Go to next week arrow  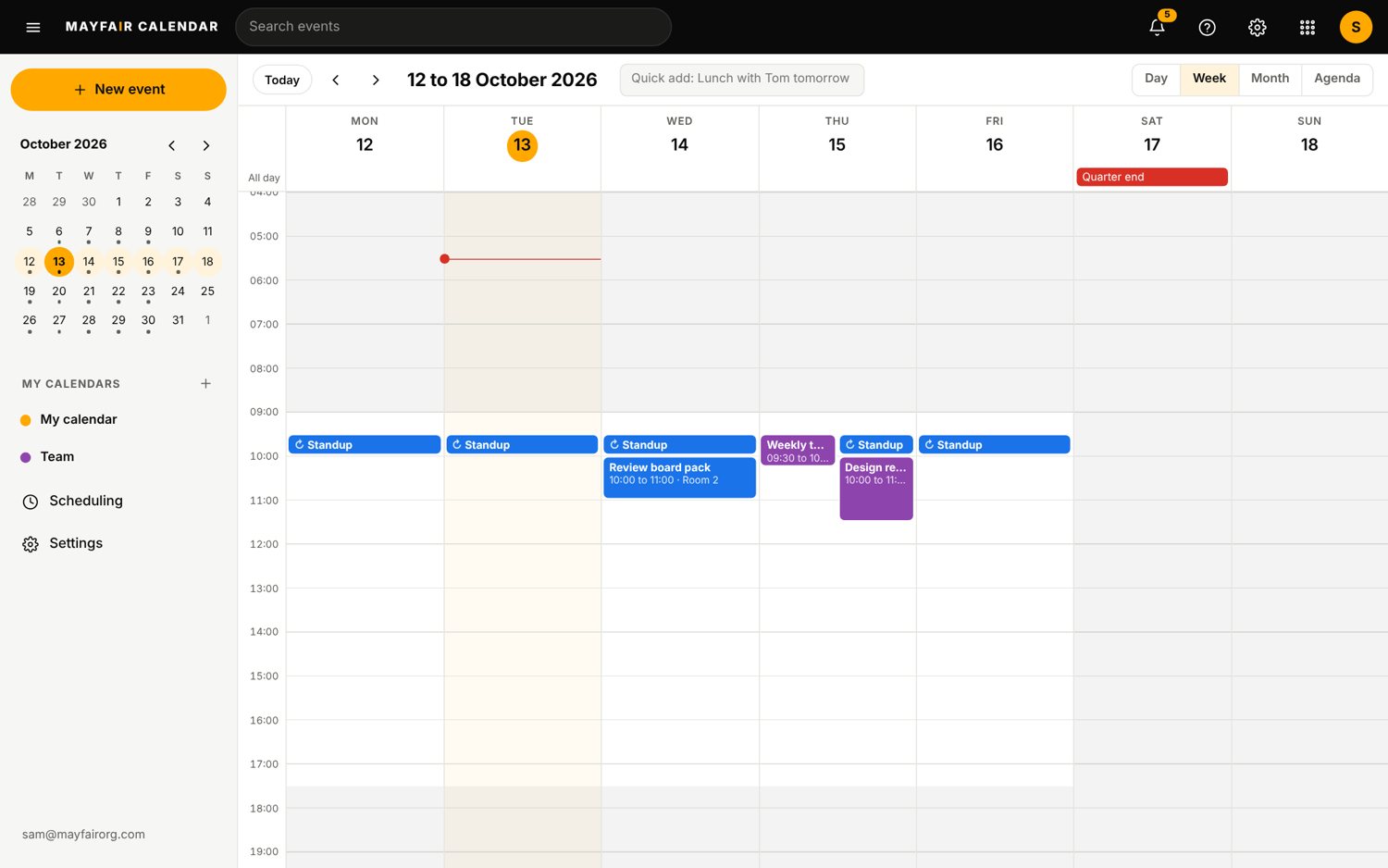pos(376,80)
